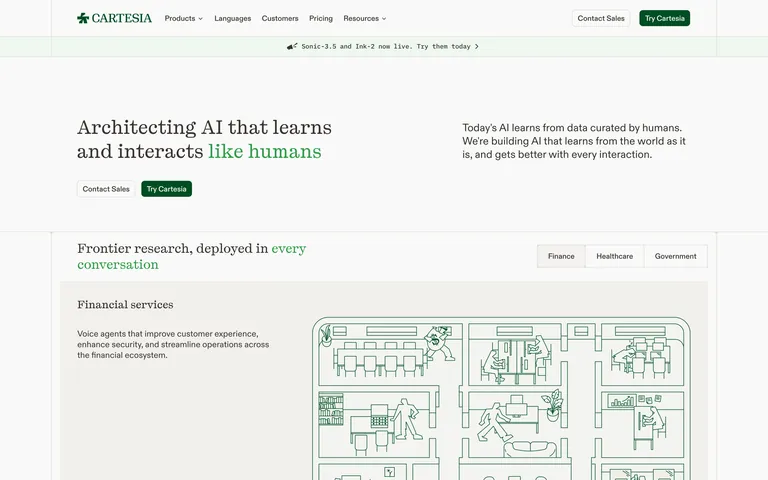
Task: Select the Finance tab
Action: pyautogui.click(x=561, y=256)
